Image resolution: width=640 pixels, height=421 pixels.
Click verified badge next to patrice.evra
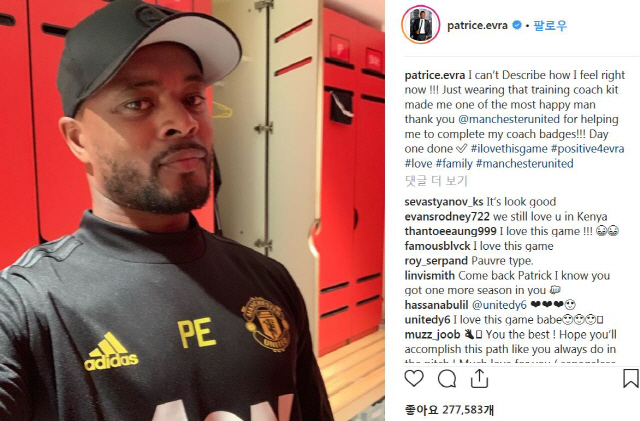[517, 25]
